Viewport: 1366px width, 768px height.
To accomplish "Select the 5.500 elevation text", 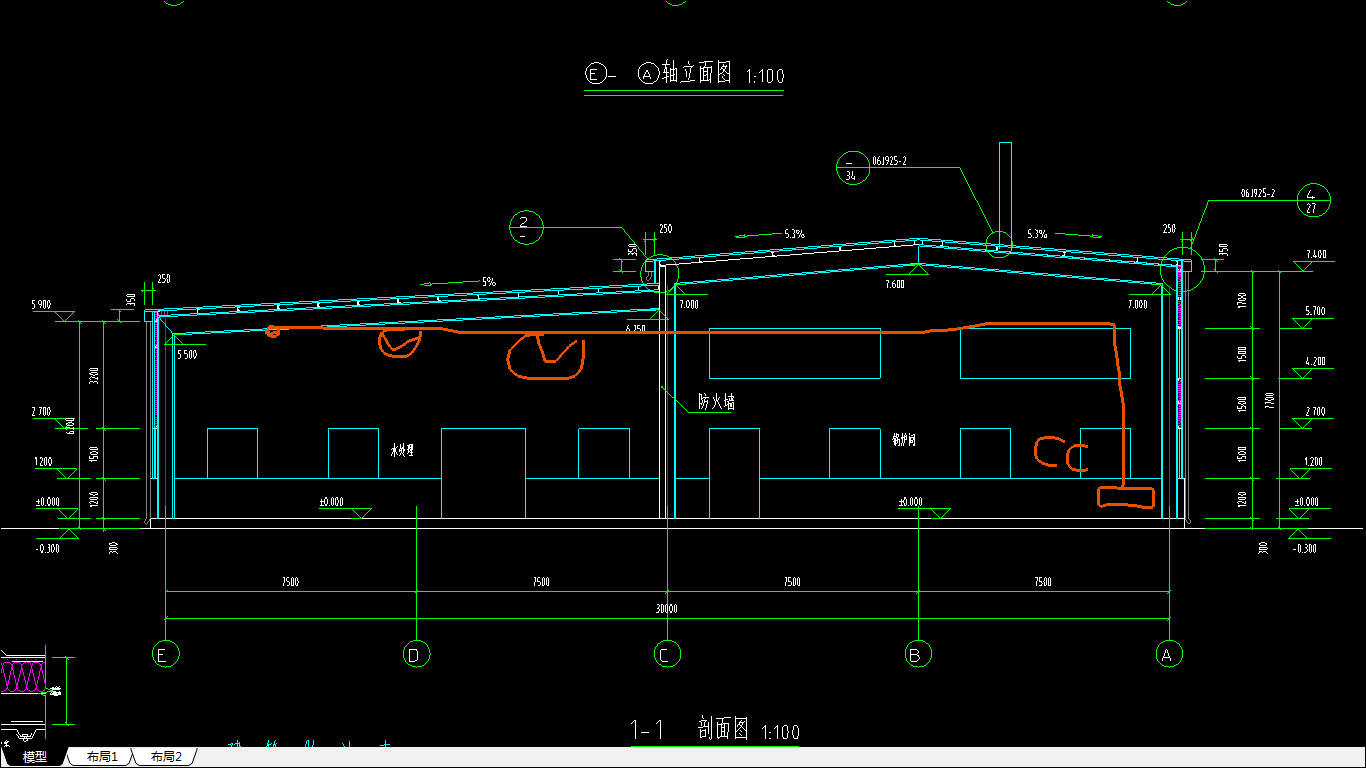I will coord(187,355).
